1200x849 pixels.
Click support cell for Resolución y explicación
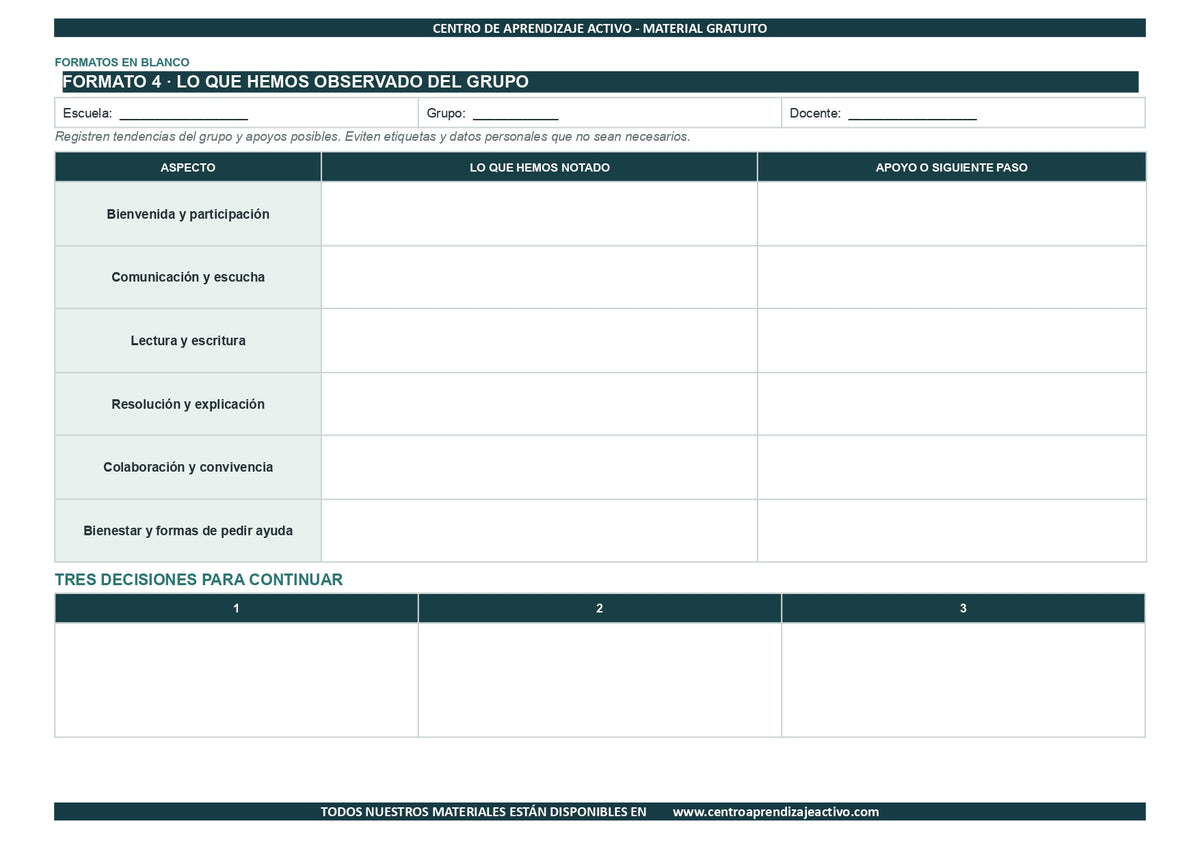[x=952, y=404]
